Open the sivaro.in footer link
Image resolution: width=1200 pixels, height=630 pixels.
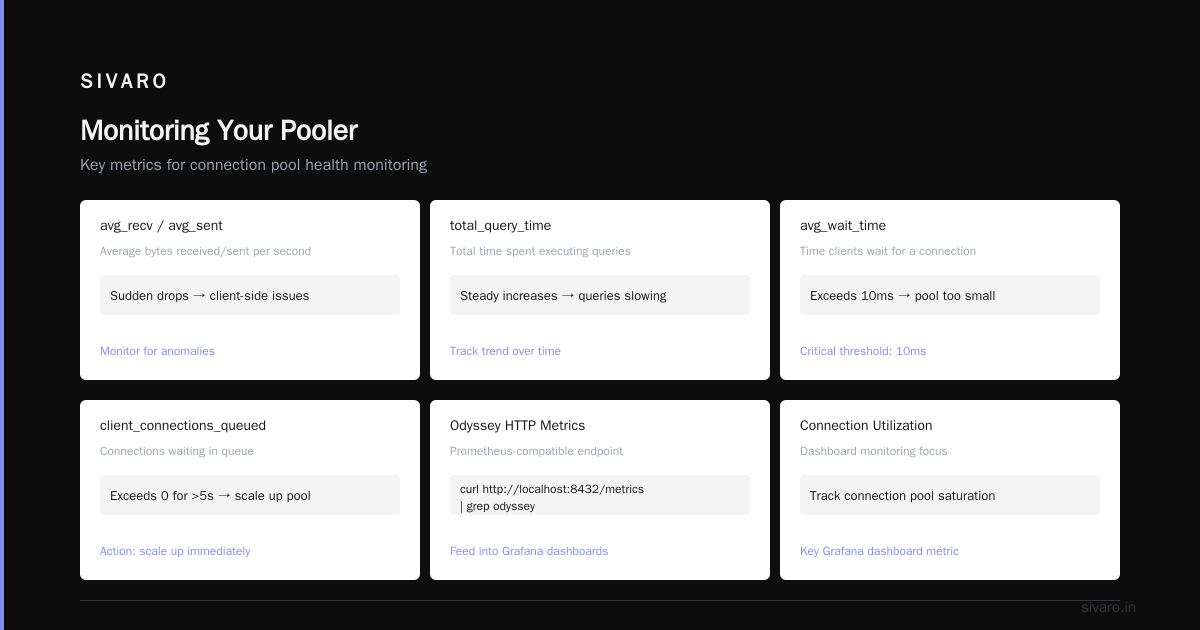pos(1108,607)
